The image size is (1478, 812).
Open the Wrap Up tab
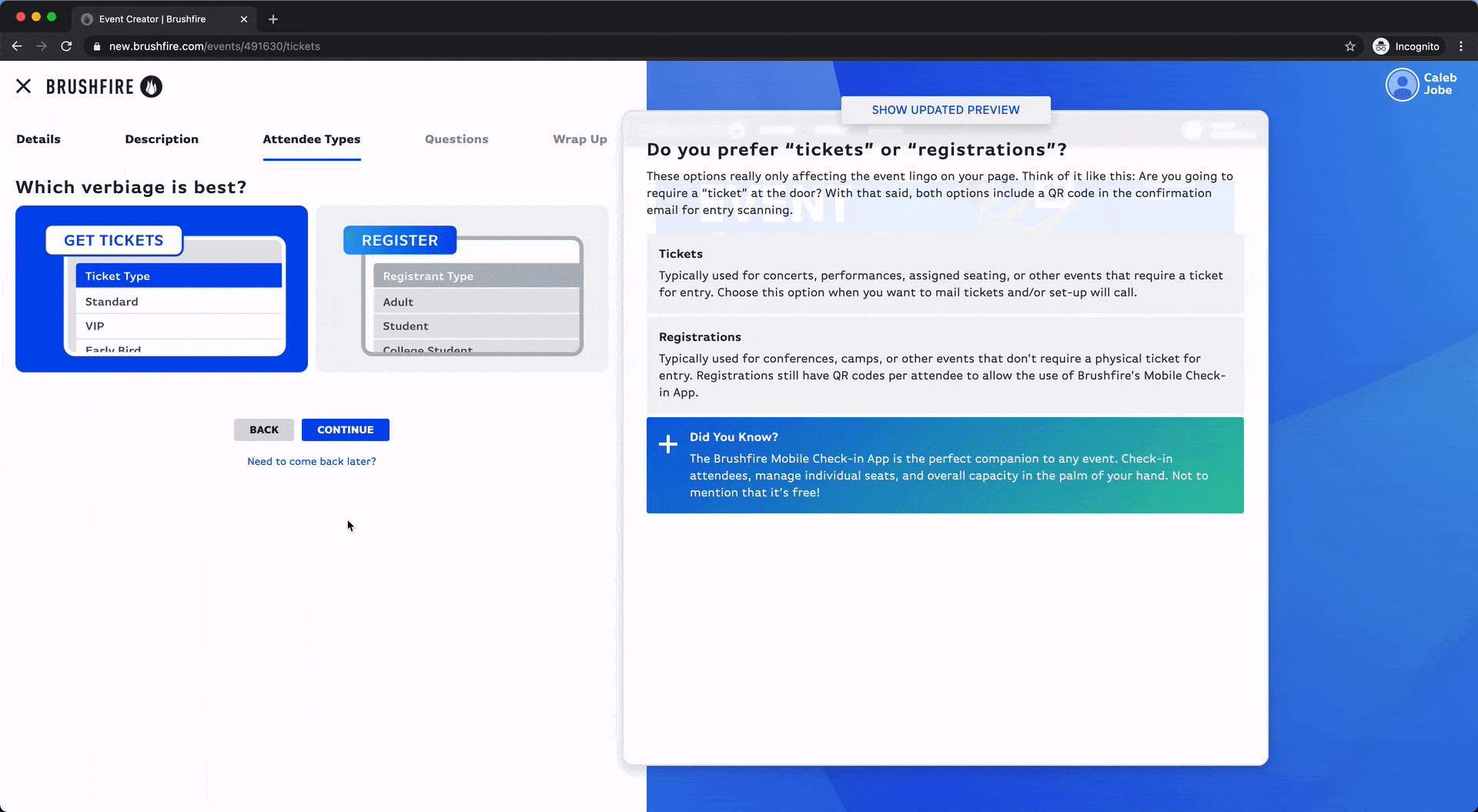coord(580,139)
